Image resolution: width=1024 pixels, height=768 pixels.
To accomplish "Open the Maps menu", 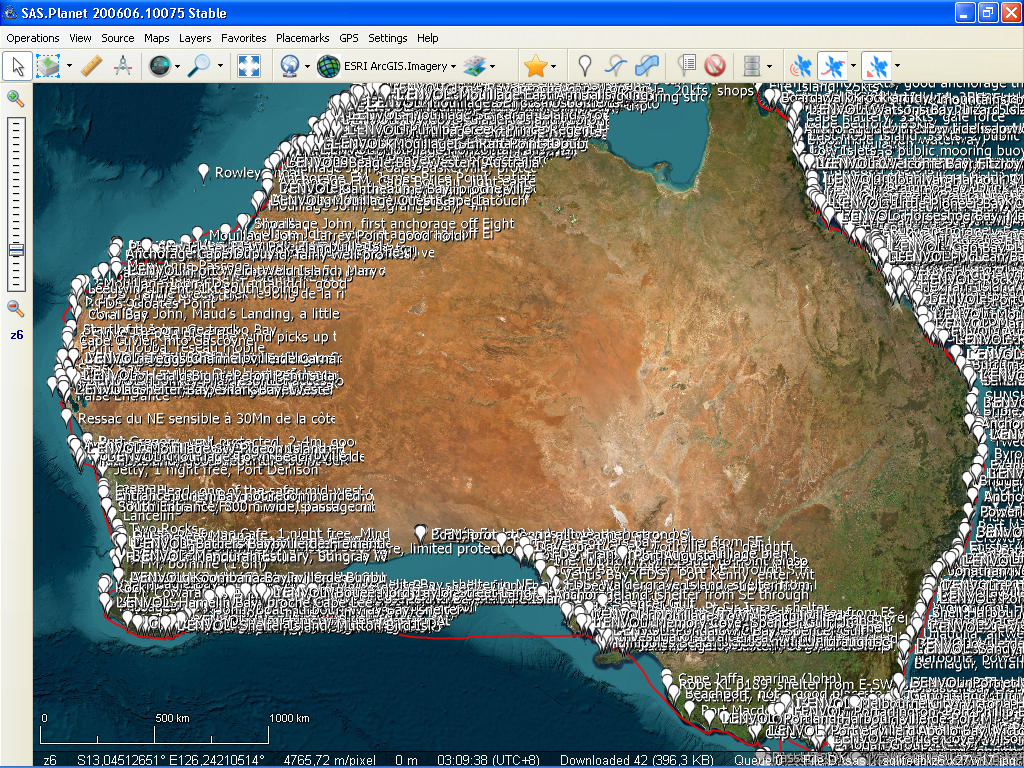I will pyautogui.click(x=157, y=38).
